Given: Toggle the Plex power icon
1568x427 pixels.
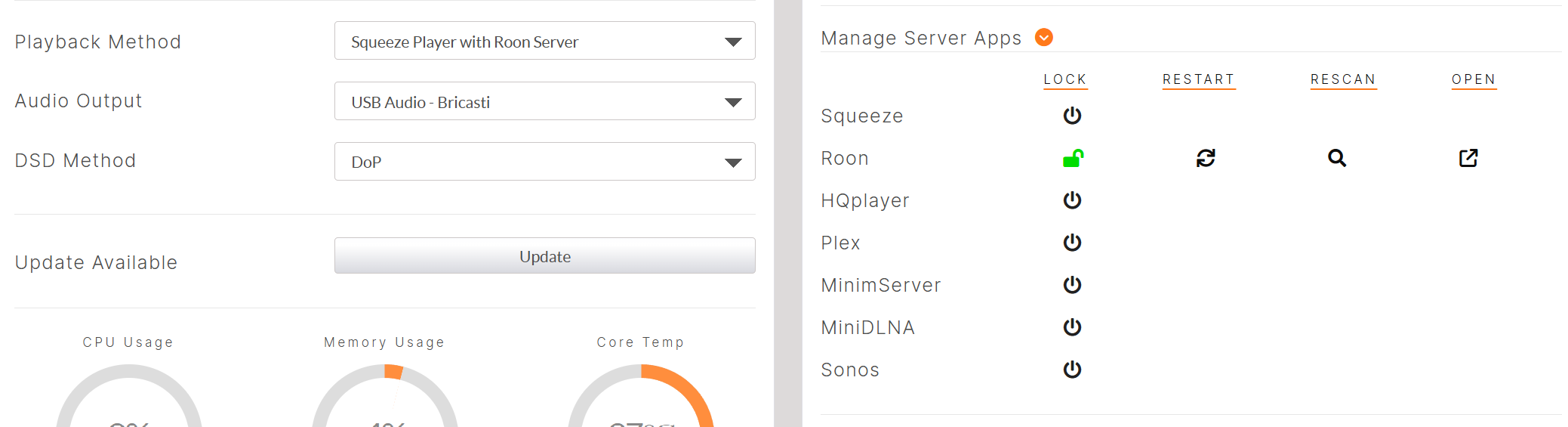Looking at the screenshot, I should [1072, 243].
